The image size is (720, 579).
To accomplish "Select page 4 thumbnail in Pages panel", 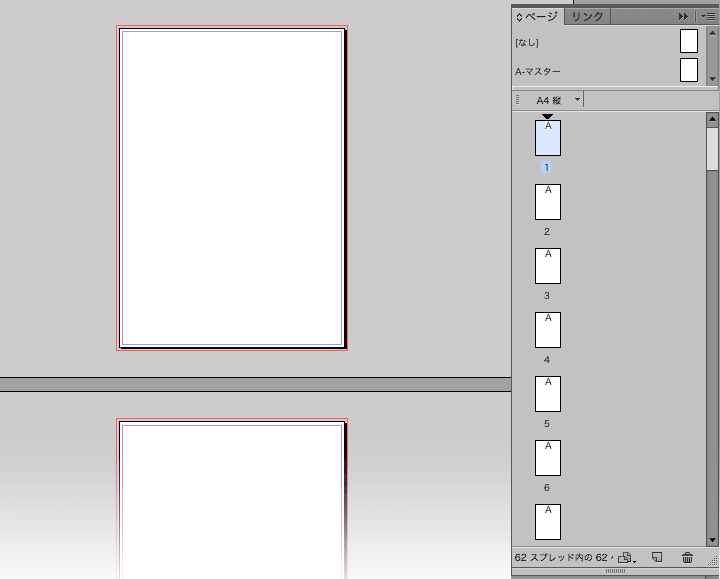I will click(x=547, y=330).
